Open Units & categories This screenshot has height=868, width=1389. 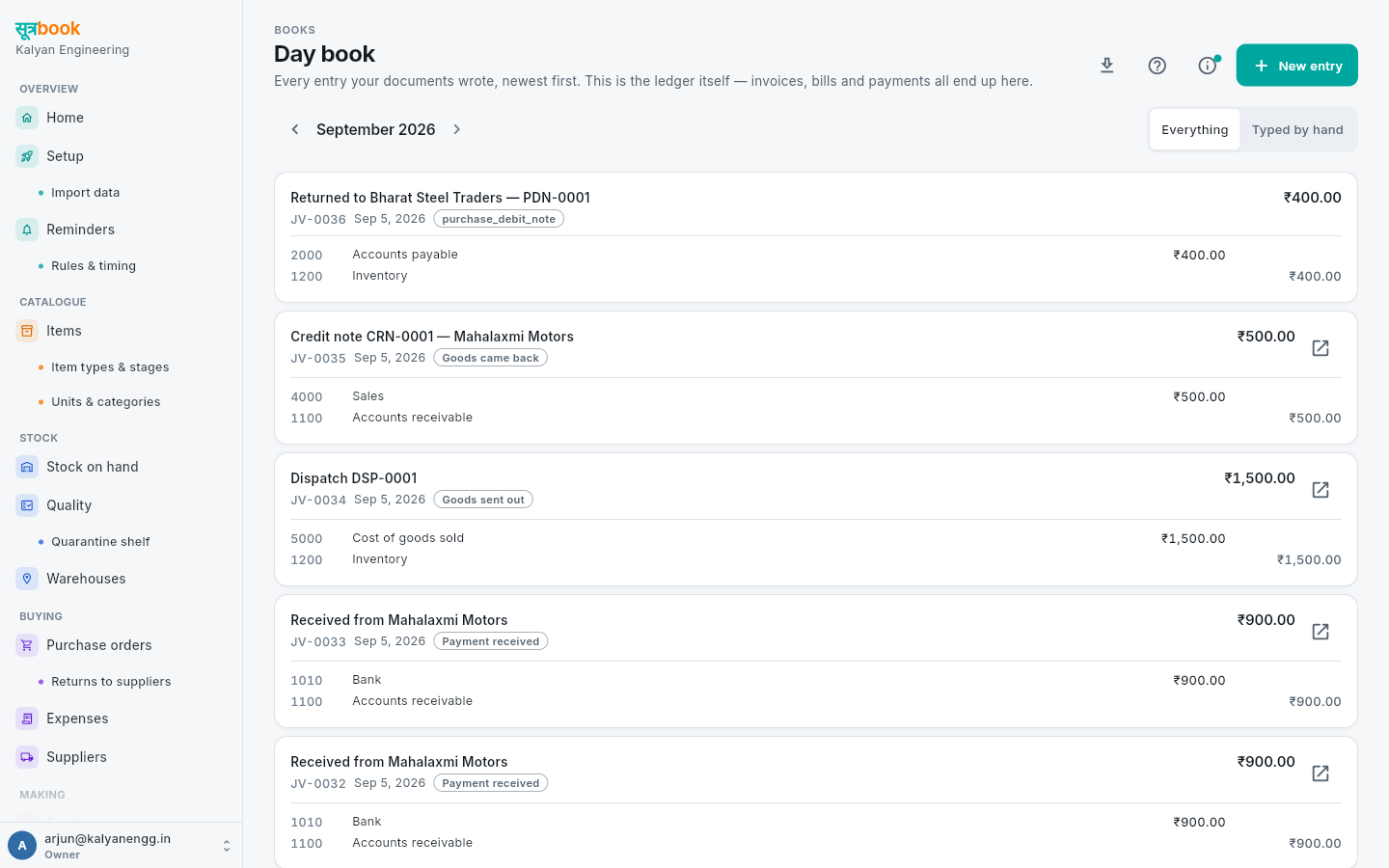pos(106,402)
